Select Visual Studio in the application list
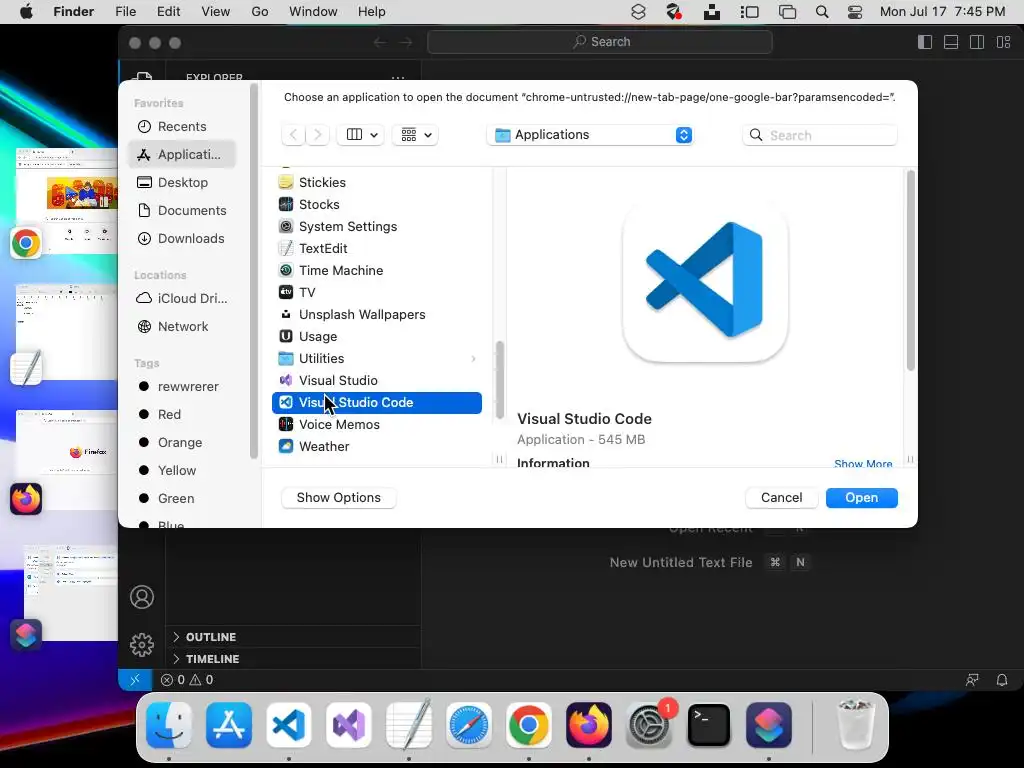1024x768 pixels. point(377,380)
